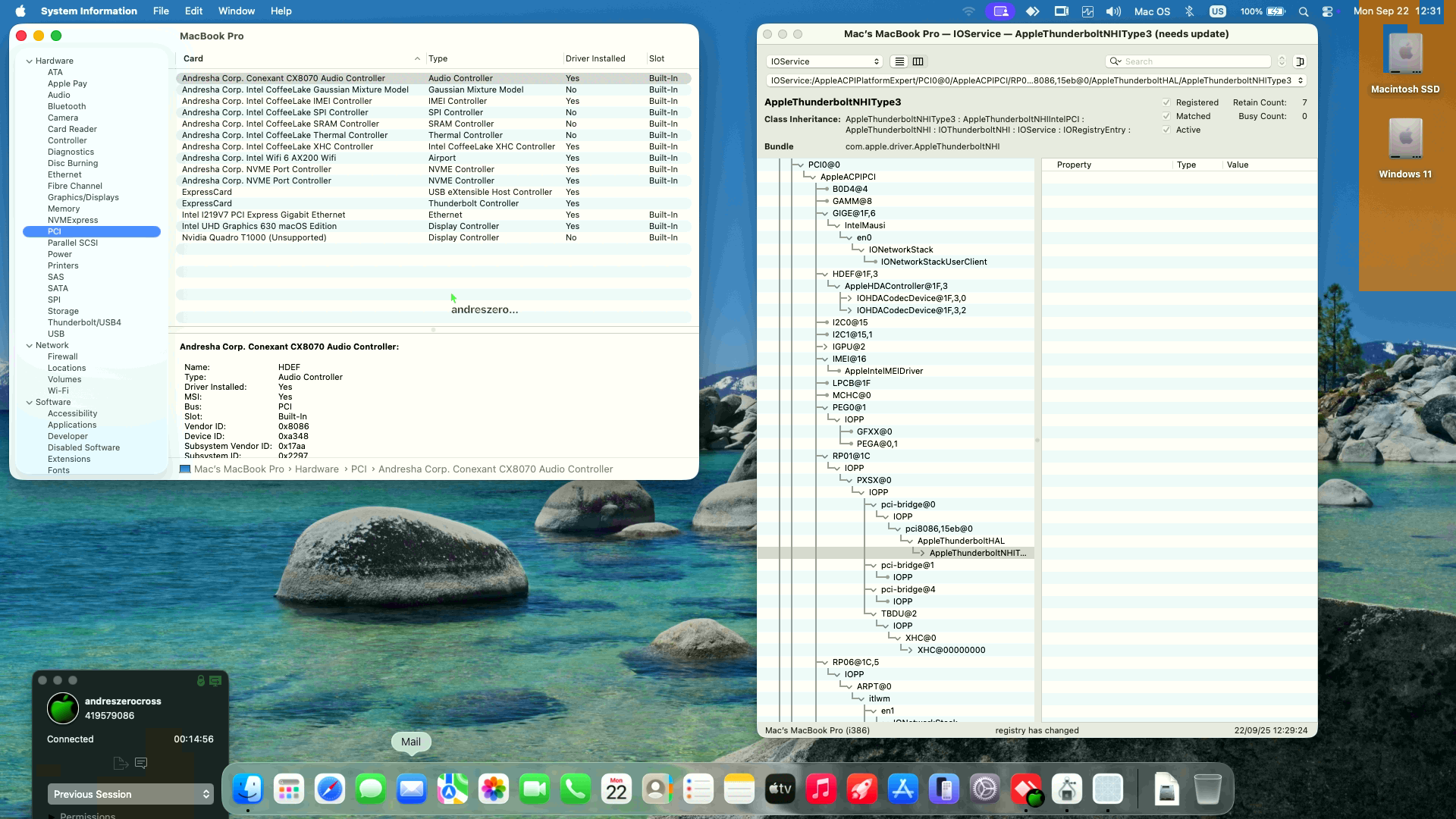1456x819 pixels.
Task: Open Mail from the Dock
Action: pyautogui.click(x=412, y=789)
